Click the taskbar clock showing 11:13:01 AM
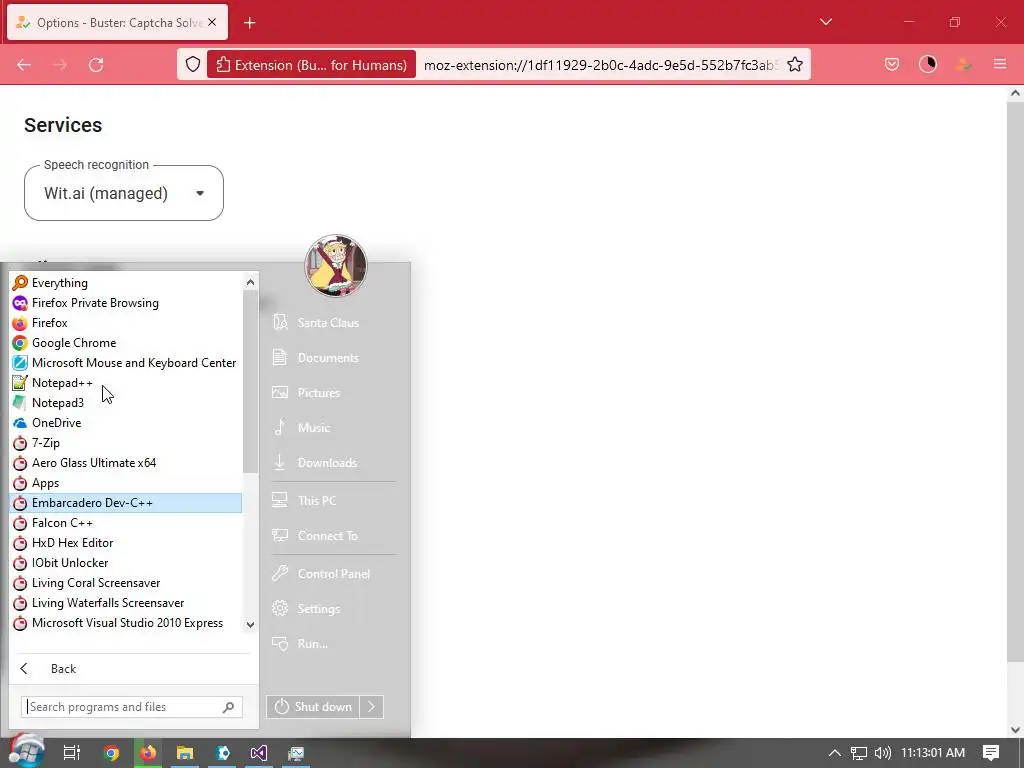The height and width of the screenshot is (768, 1024). click(933, 753)
